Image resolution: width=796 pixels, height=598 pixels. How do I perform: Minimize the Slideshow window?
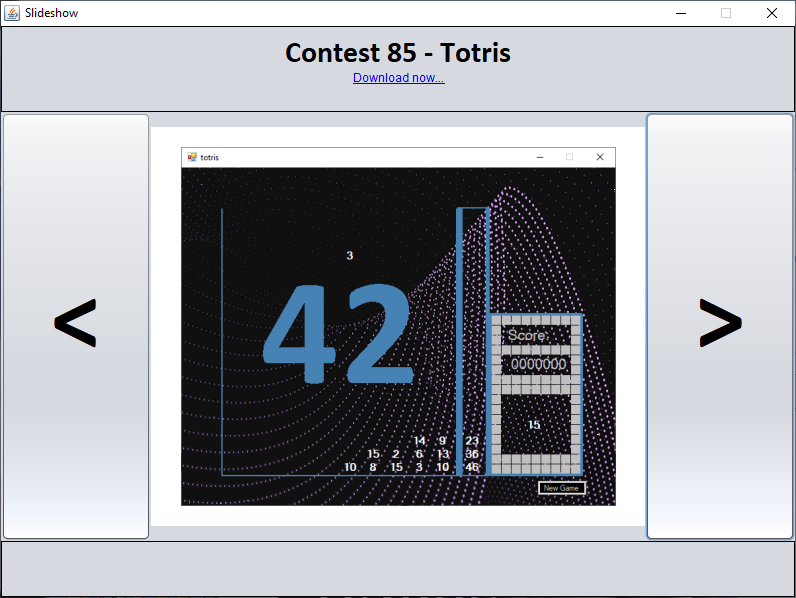click(681, 13)
